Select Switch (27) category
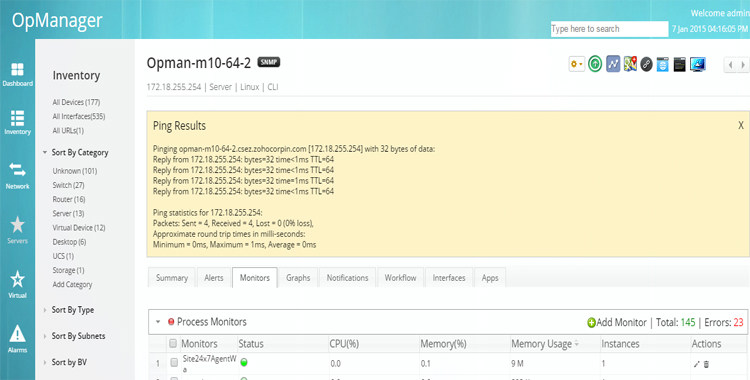750x380 pixels. pos(68,185)
